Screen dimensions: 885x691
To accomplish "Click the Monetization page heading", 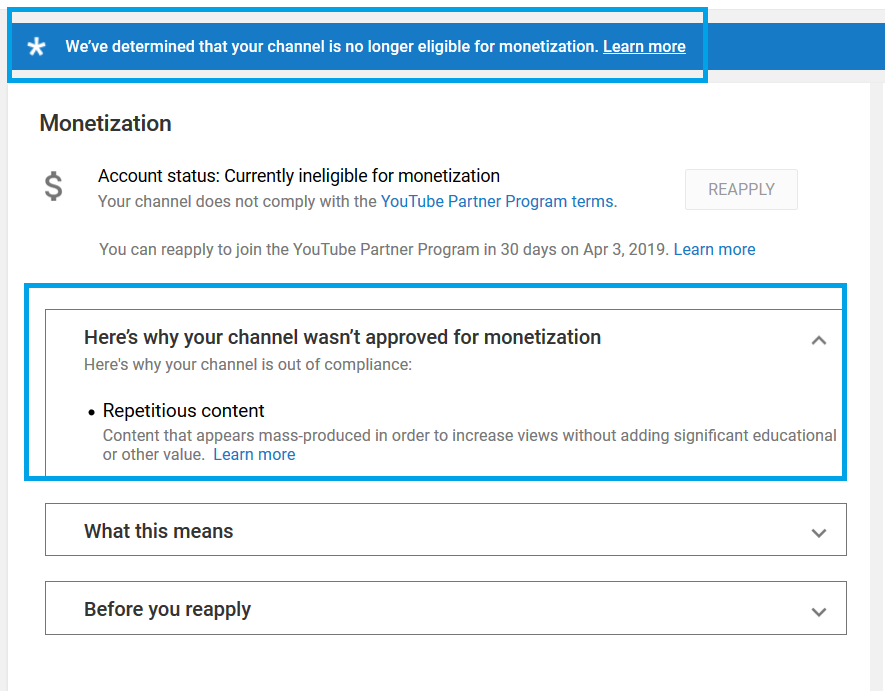I will click(106, 123).
